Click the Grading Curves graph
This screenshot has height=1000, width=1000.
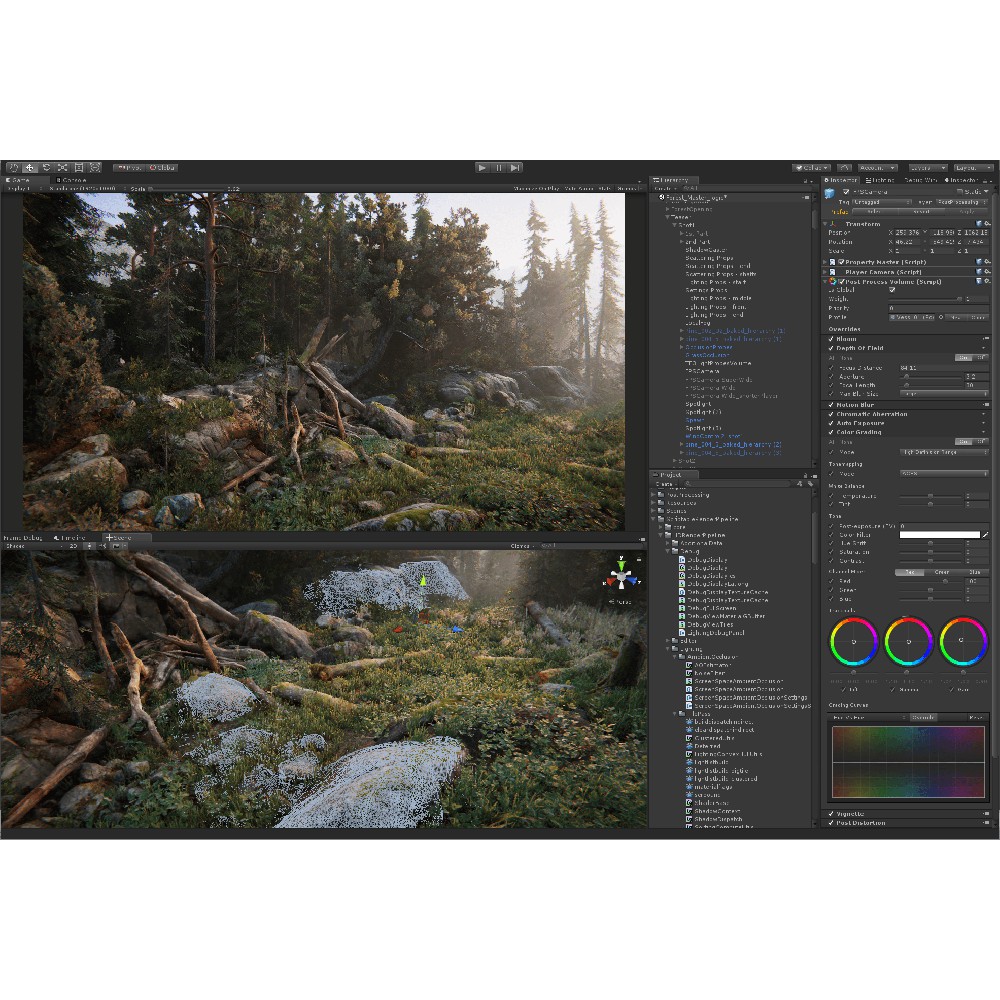click(x=908, y=762)
